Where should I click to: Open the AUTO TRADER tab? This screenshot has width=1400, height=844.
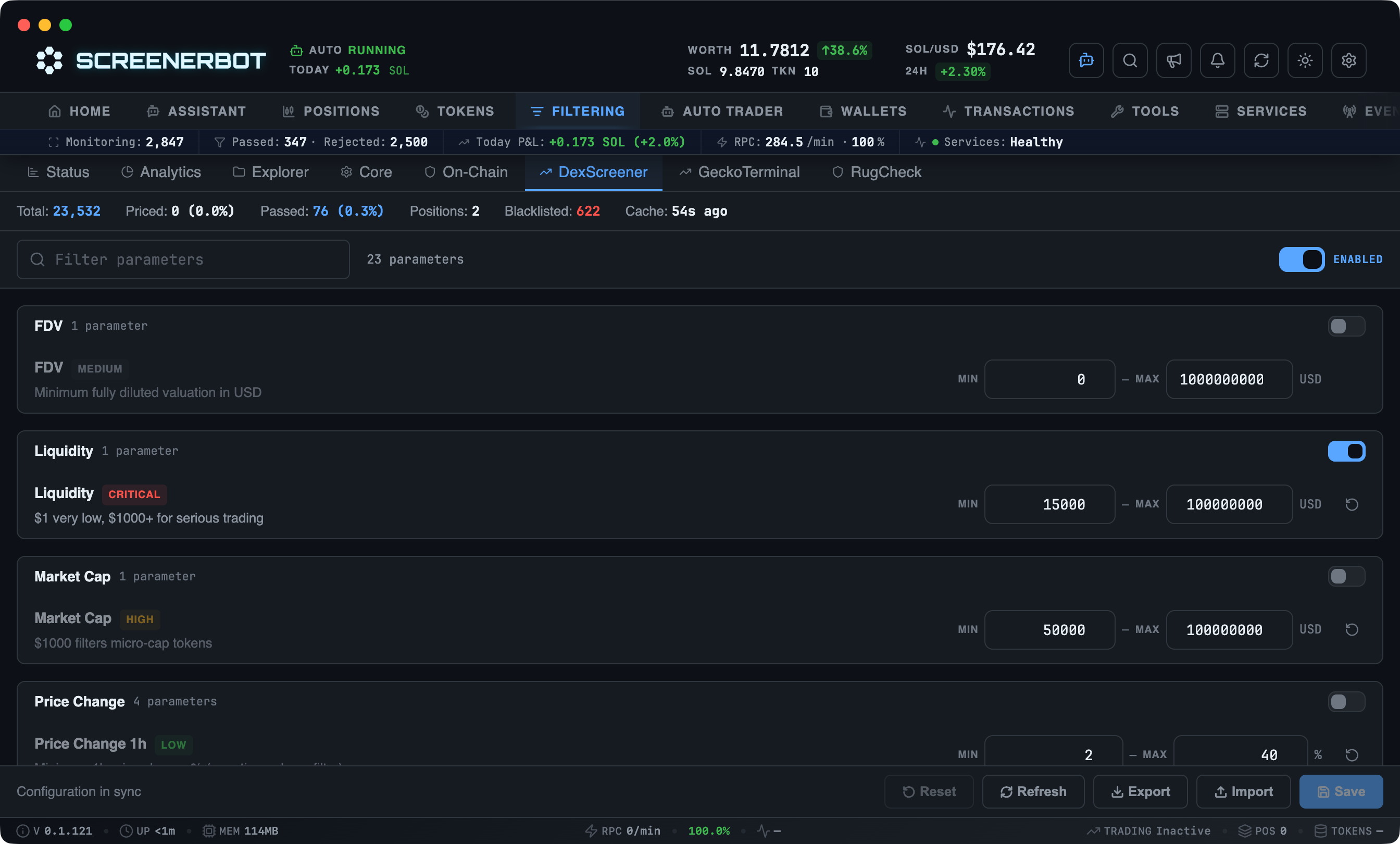tap(721, 111)
